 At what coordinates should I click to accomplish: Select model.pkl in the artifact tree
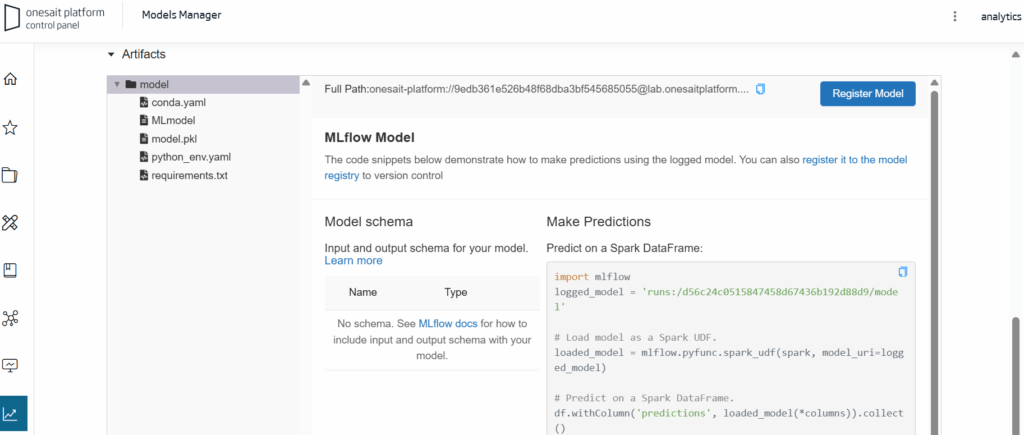click(x=175, y=139)
